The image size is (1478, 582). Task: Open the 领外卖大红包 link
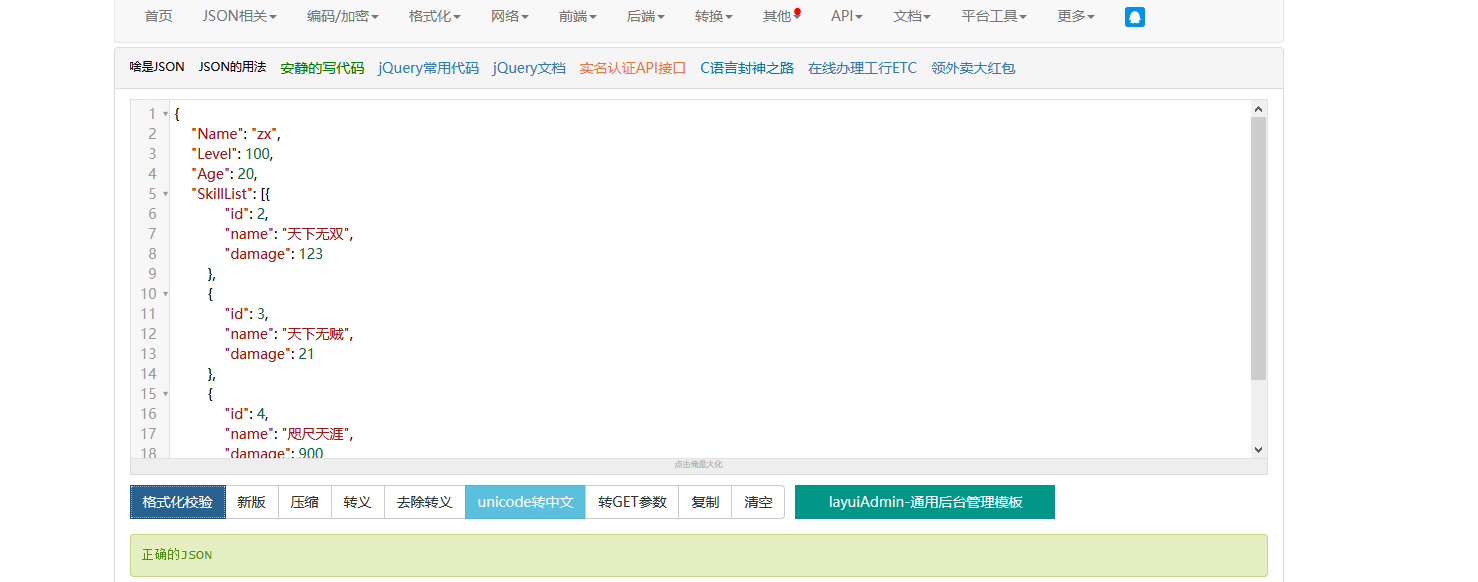coord(973,68)
